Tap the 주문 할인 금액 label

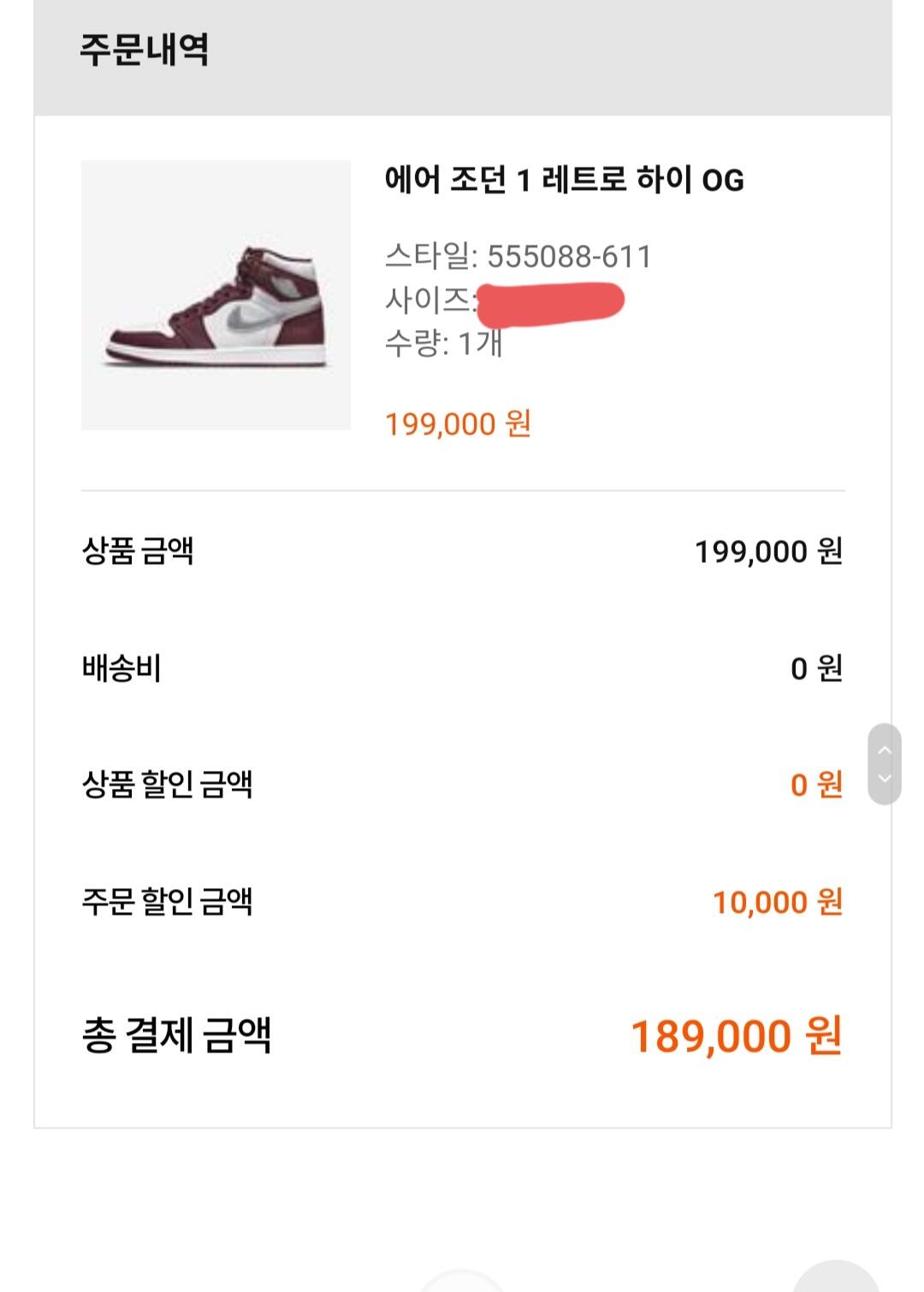(167, 901)
